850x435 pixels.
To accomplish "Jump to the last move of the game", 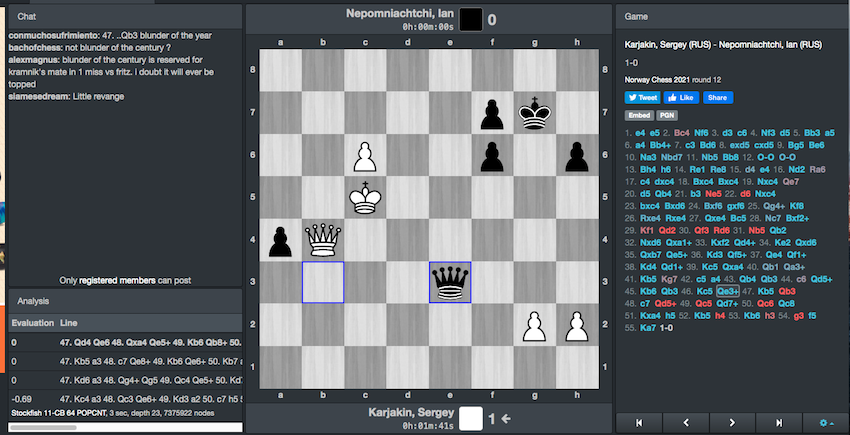I will tap(779, 423).
